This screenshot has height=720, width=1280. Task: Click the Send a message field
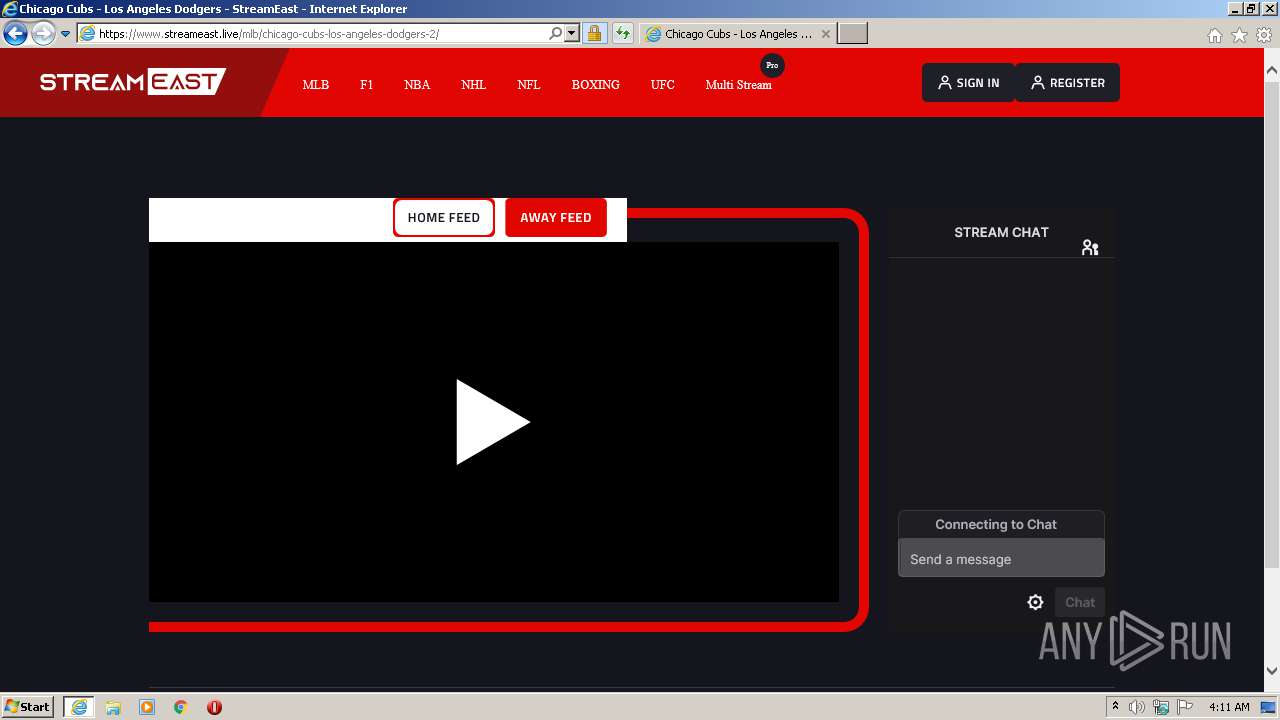tap(1001, 559)
